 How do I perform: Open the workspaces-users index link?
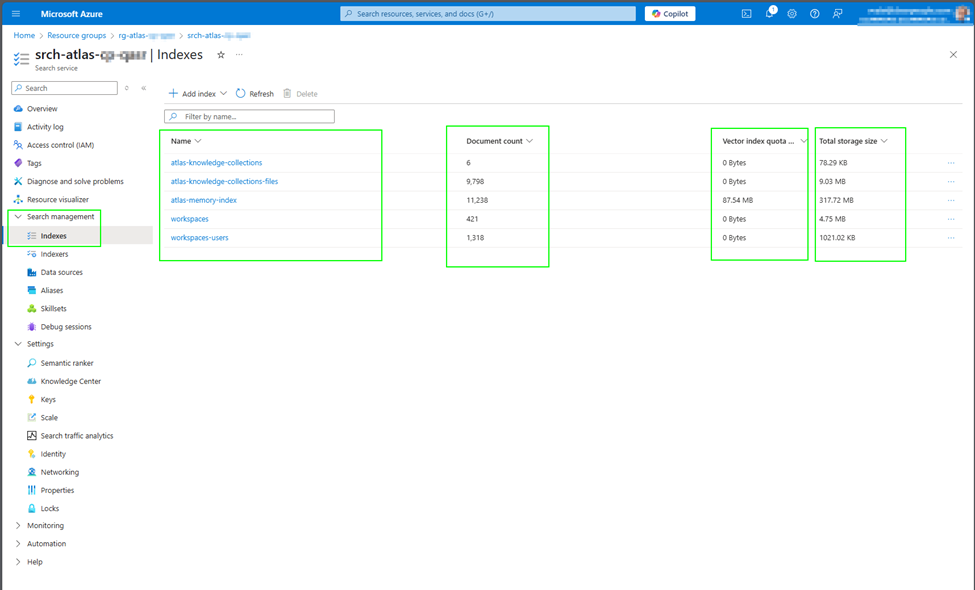tap(200, 237)
